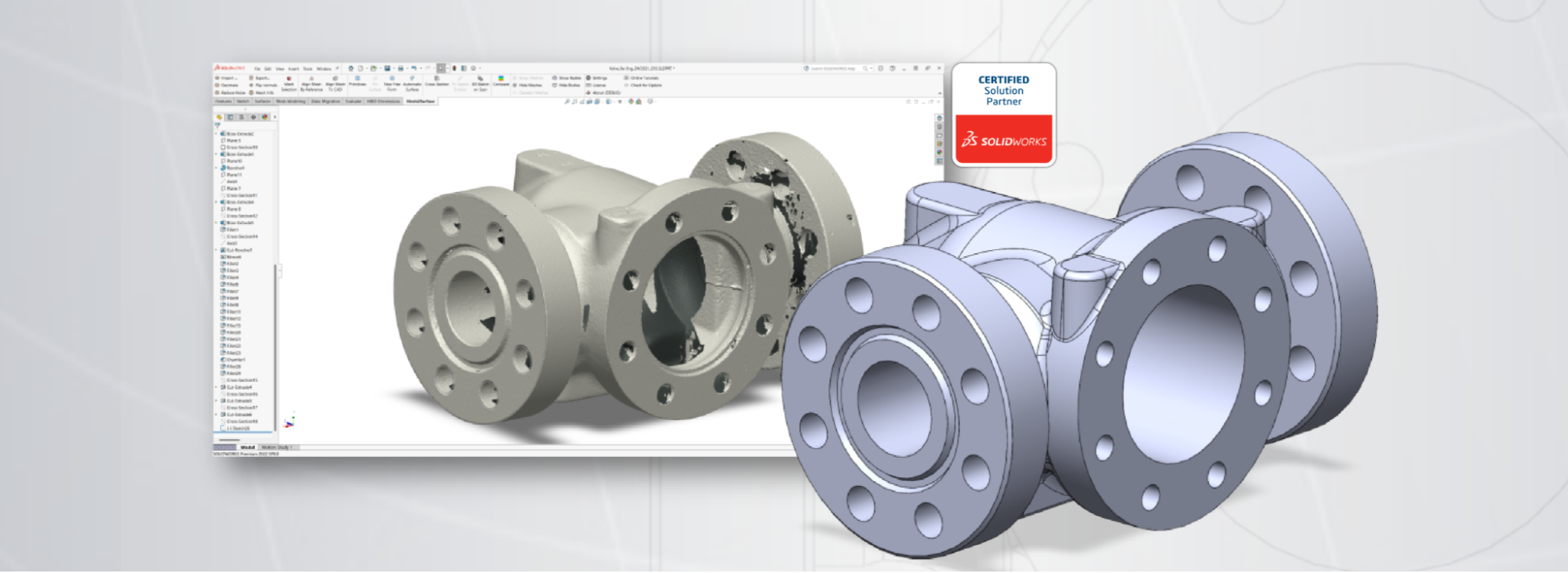
Task: Click the Check for Update link
Action: [644, 85]
